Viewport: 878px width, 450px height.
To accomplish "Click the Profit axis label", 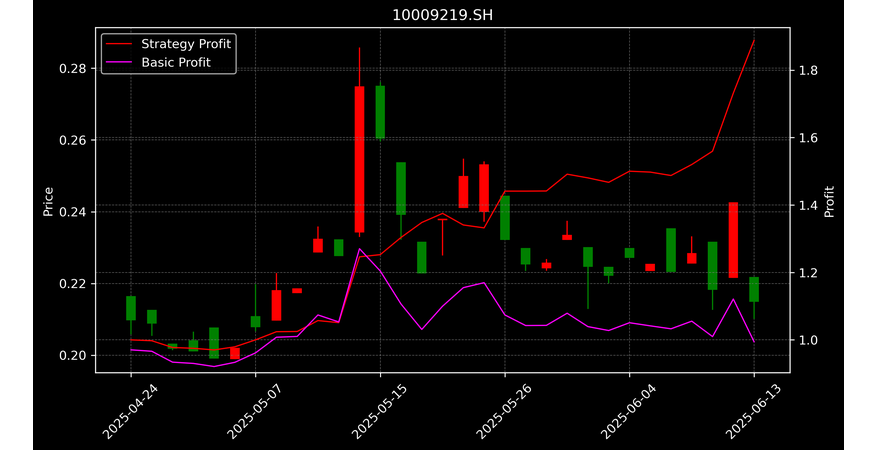I will point(829,201).
